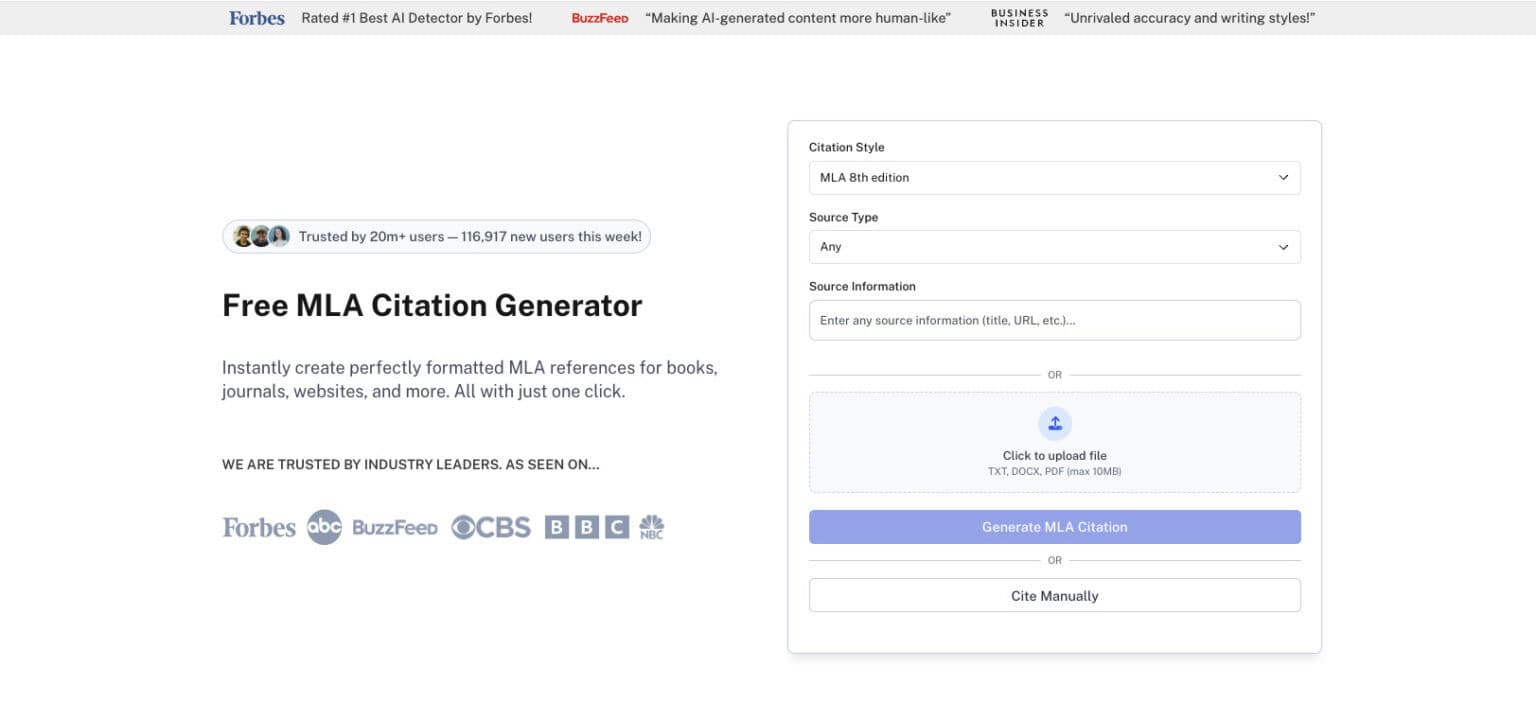Click the Cite Manually button
Viewport: 1536px width, 702px height.
pos(1054,596)
